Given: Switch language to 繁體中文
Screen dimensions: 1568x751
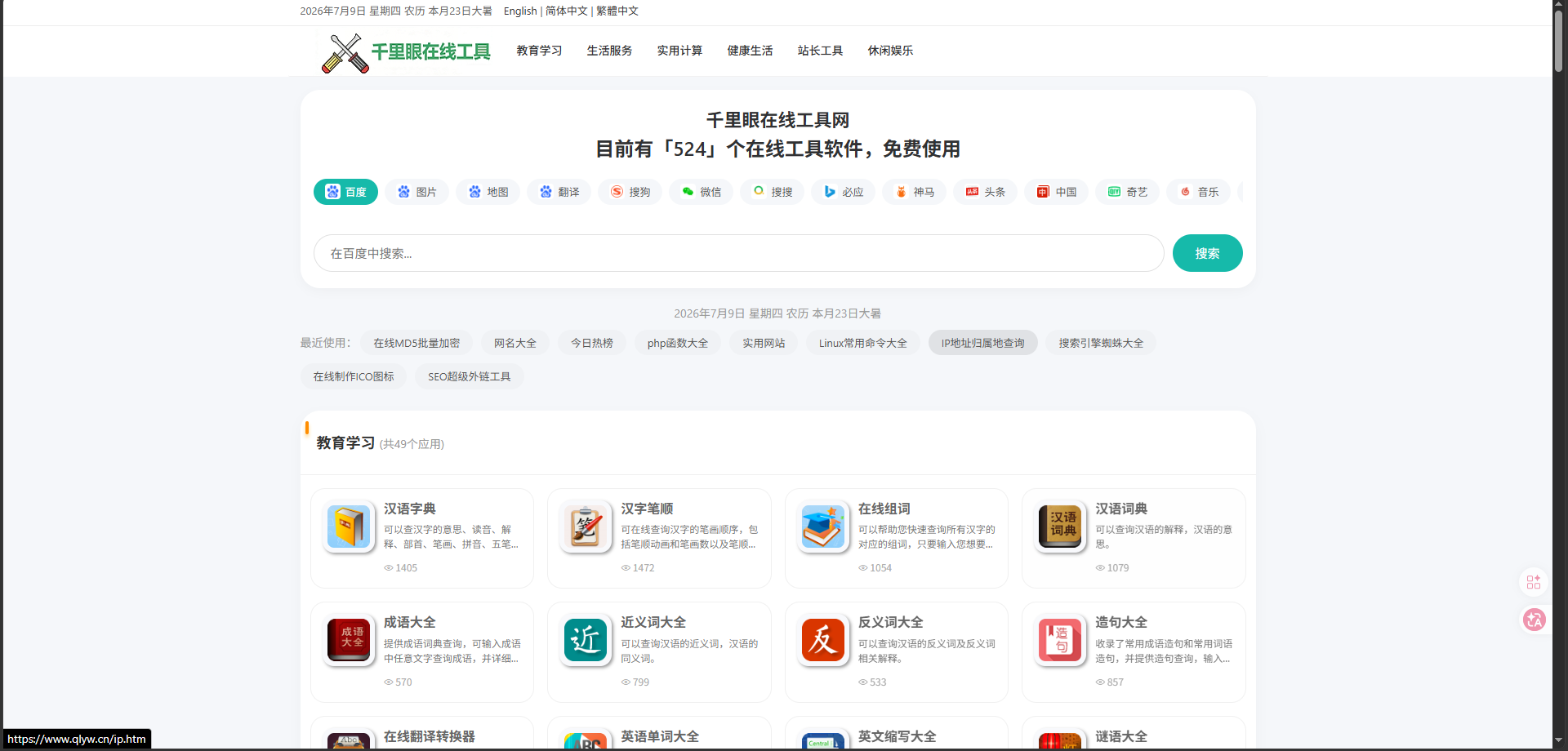Looking at the screenshot, I should (x=617, y=11).
